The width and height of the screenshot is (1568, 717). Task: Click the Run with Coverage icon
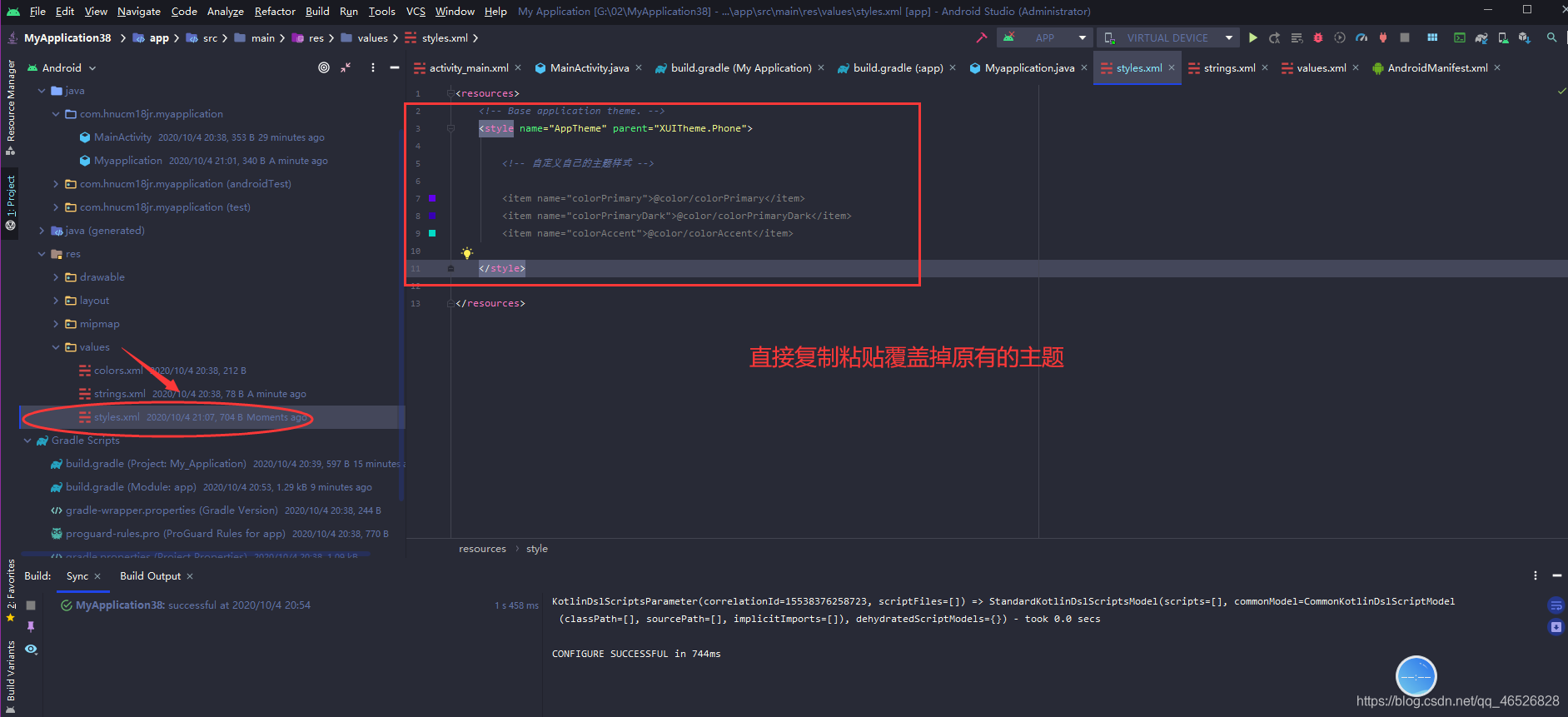(x=1340, y=37)
